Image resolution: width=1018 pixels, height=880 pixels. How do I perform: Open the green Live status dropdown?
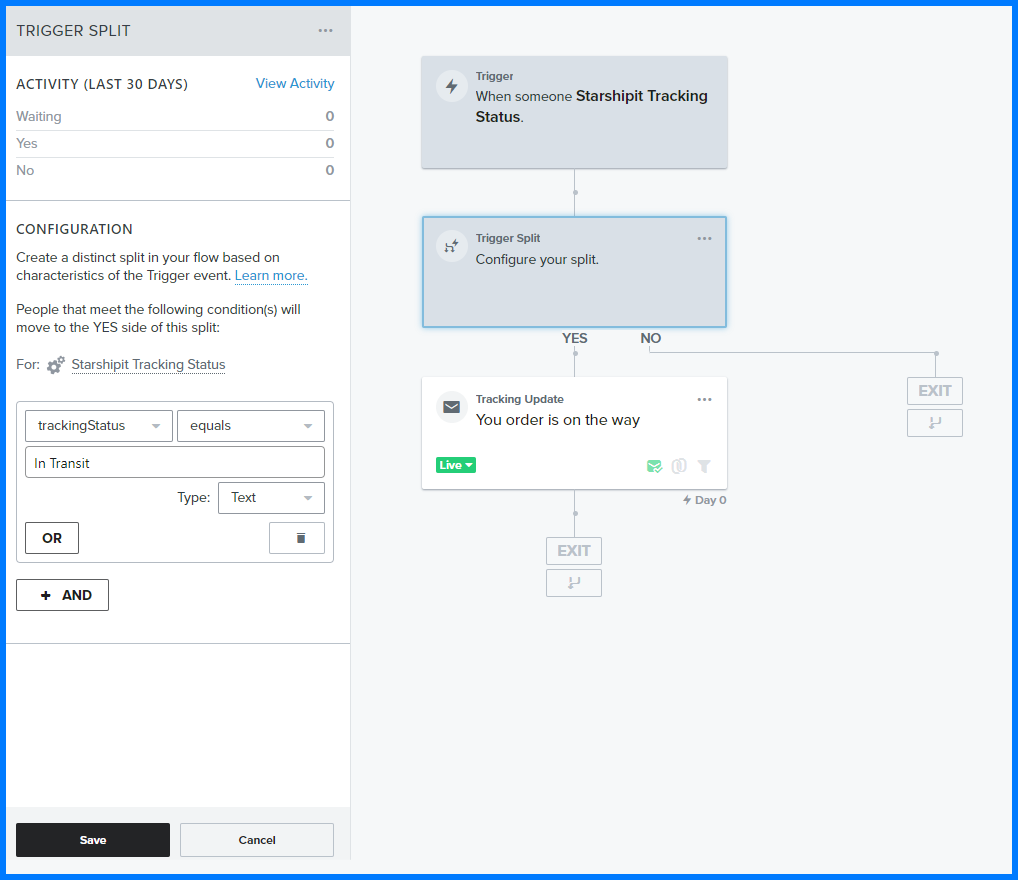tap(455, 465)
